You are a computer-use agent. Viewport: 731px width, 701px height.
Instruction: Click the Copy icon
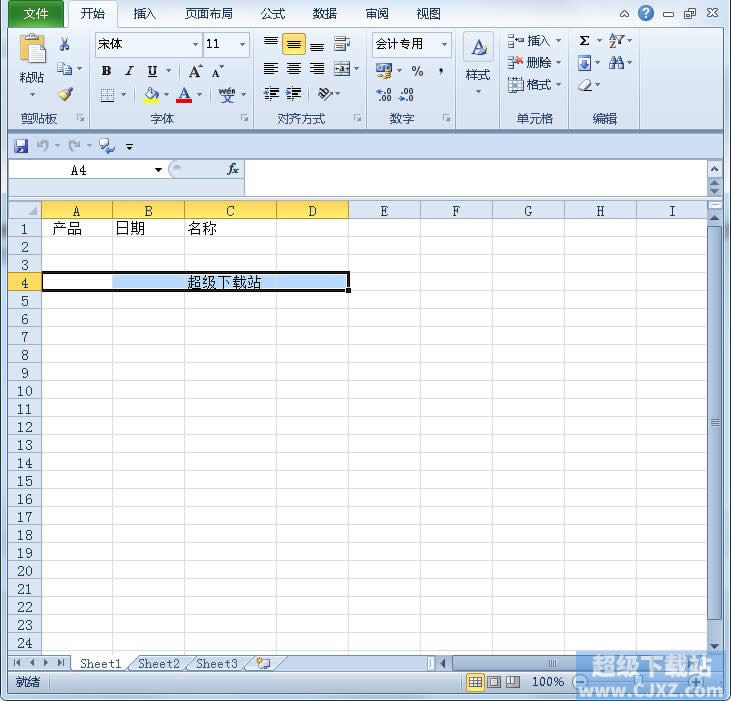[x=64, y=69]
